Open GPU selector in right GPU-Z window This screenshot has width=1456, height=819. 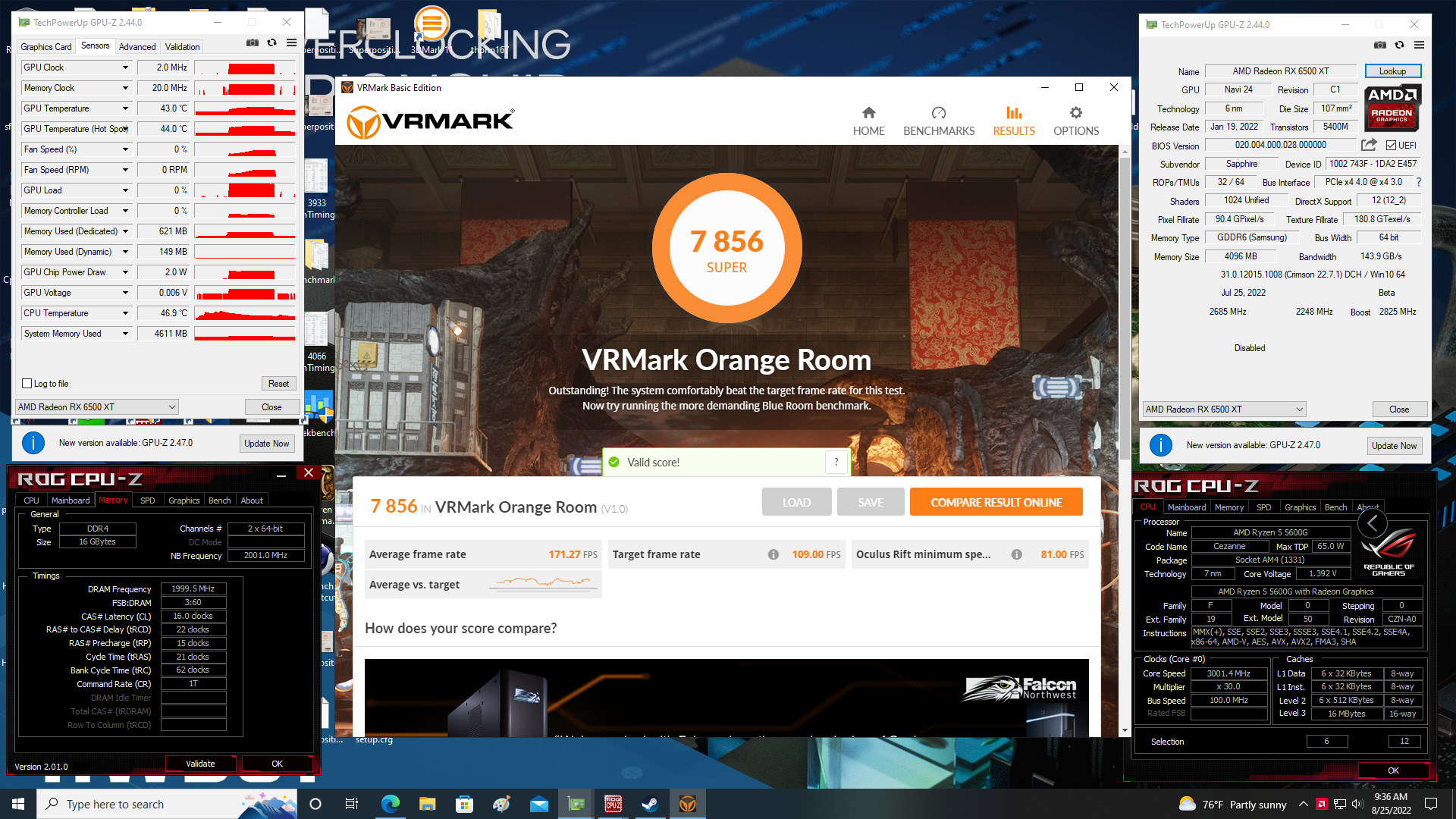[1225, 409]
